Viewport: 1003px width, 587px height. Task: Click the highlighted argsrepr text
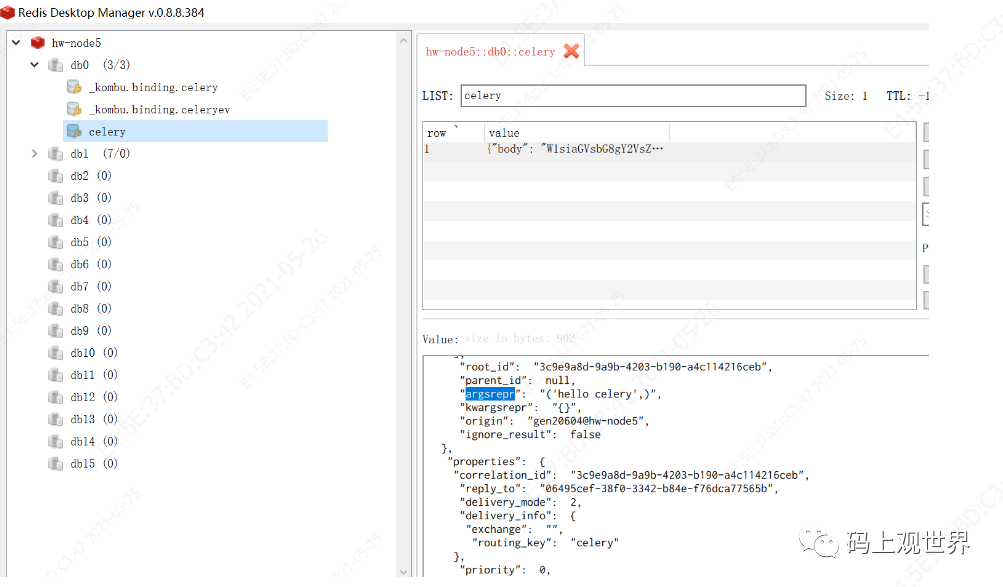click(x=490, y=394)
